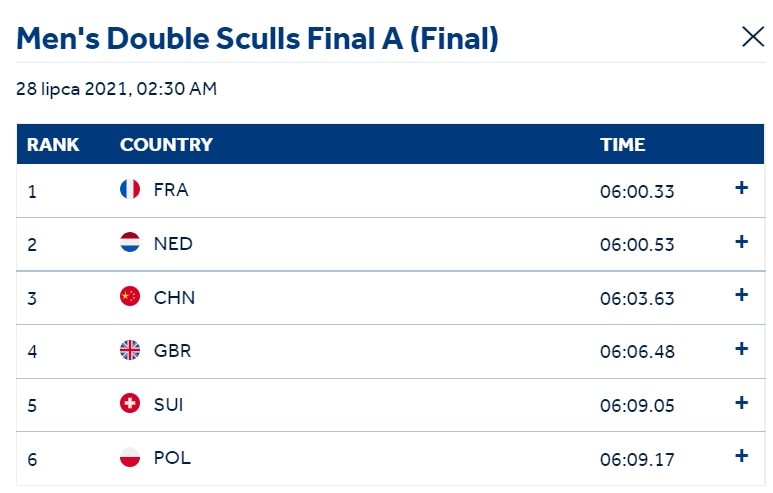Click the Men's Double Sculls Final A title
The height and width of the screenshot is (493, 773).
point(257,38)
